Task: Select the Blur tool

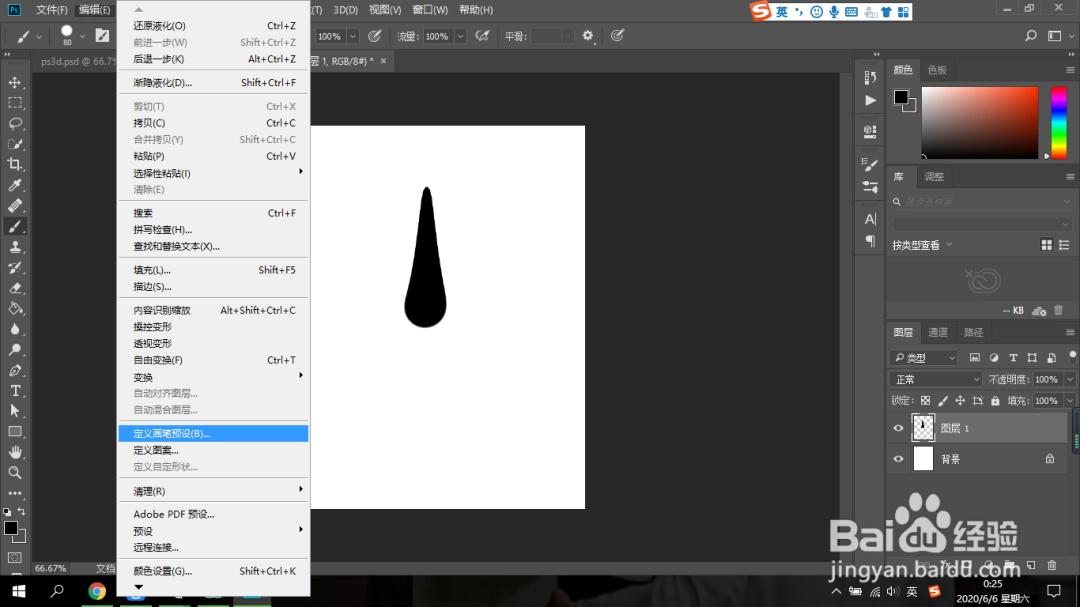Action: [14, 329]
